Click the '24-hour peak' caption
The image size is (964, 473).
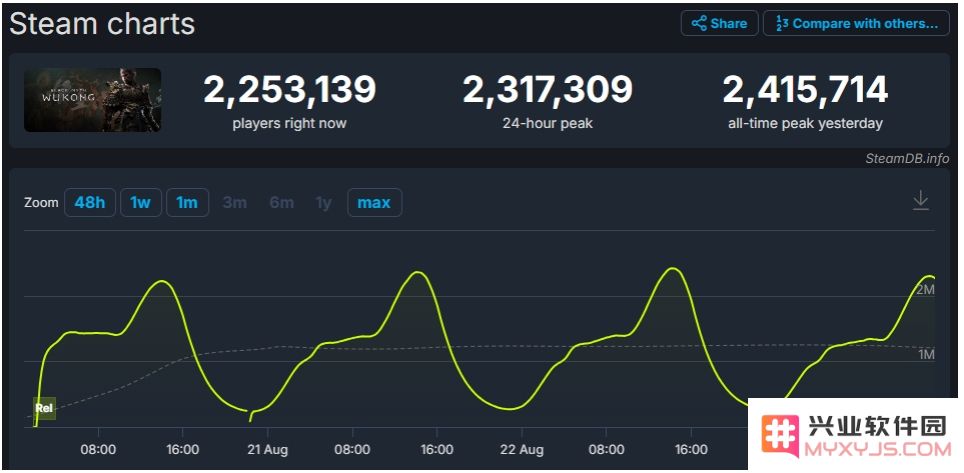tap(547, 123)
